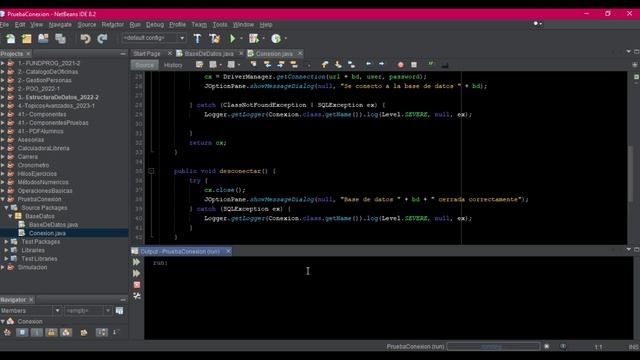Click the Undo arrow icon
Viewport: 640px width, 360px height.
[x=85, y=38]
